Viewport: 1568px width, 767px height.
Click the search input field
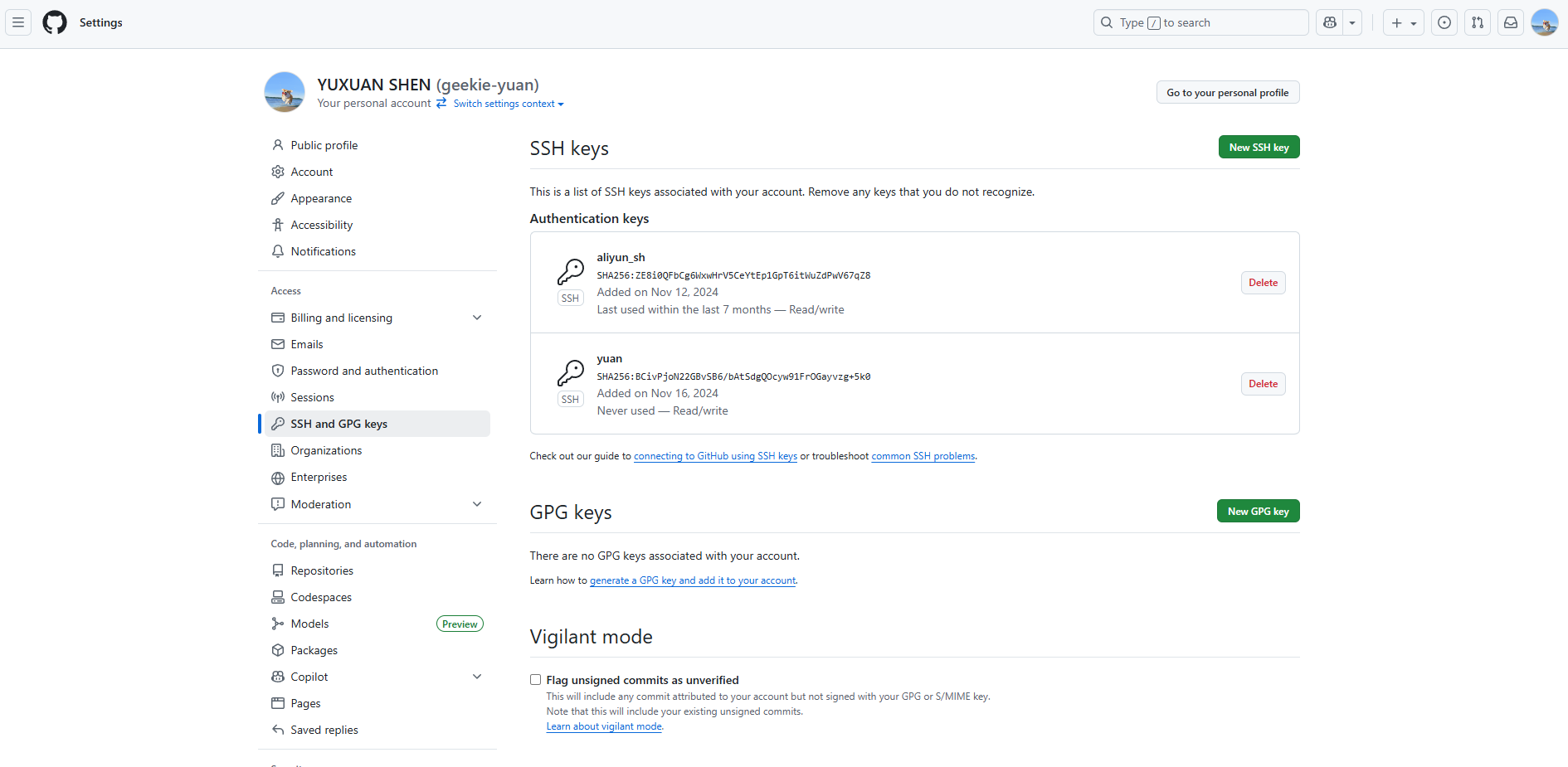1200,22
